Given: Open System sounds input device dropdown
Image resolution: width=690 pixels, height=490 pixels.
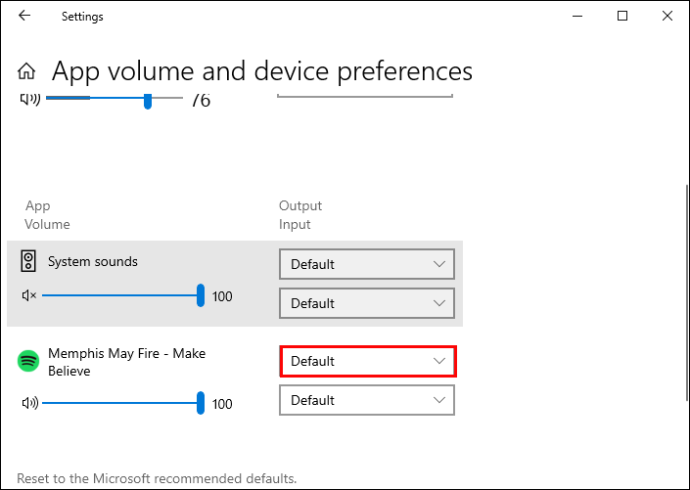Looking at the screenshot, I should [367, 304].
